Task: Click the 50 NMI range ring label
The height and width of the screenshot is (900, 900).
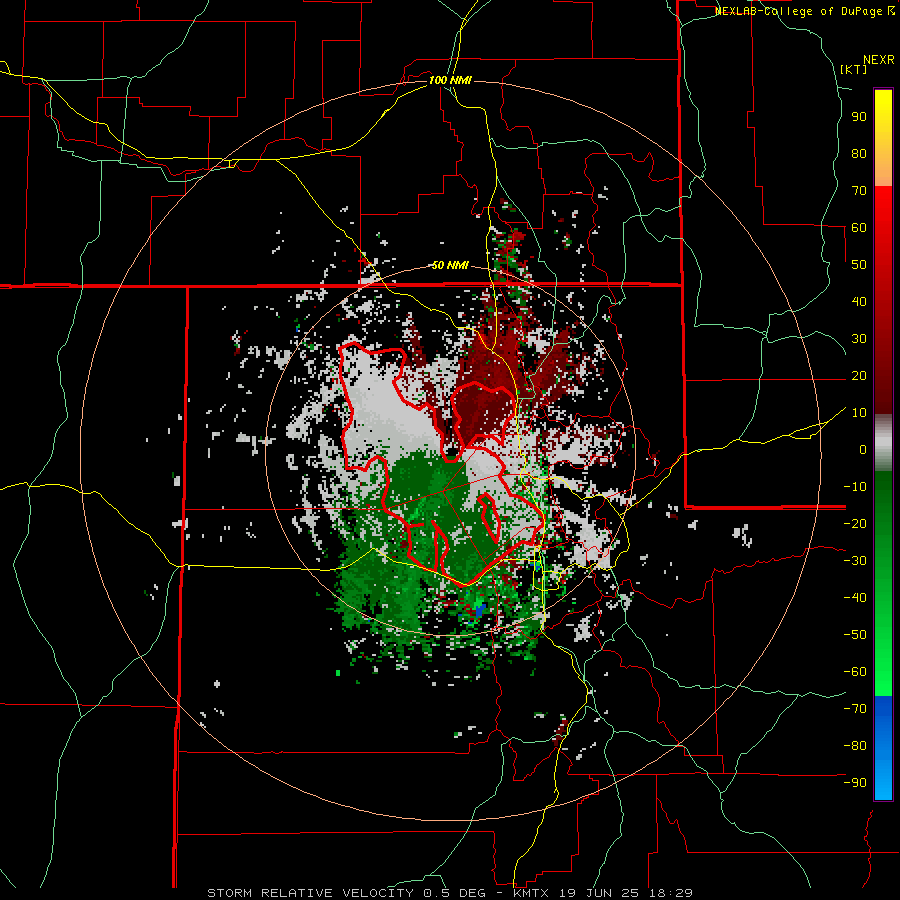Action: click(450, 265)
